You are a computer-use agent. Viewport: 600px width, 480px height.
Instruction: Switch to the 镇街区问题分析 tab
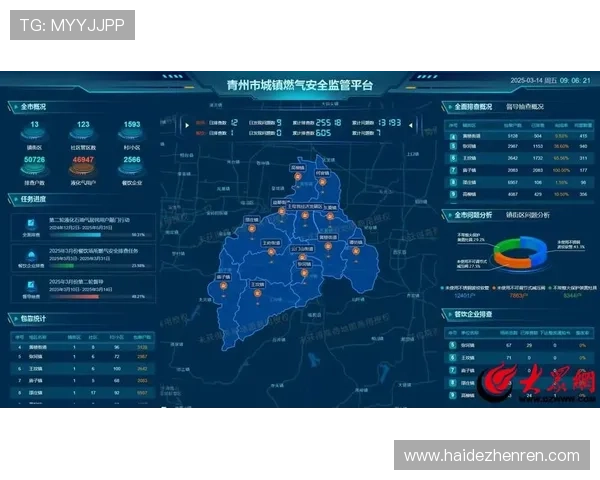tap(528, 215)
